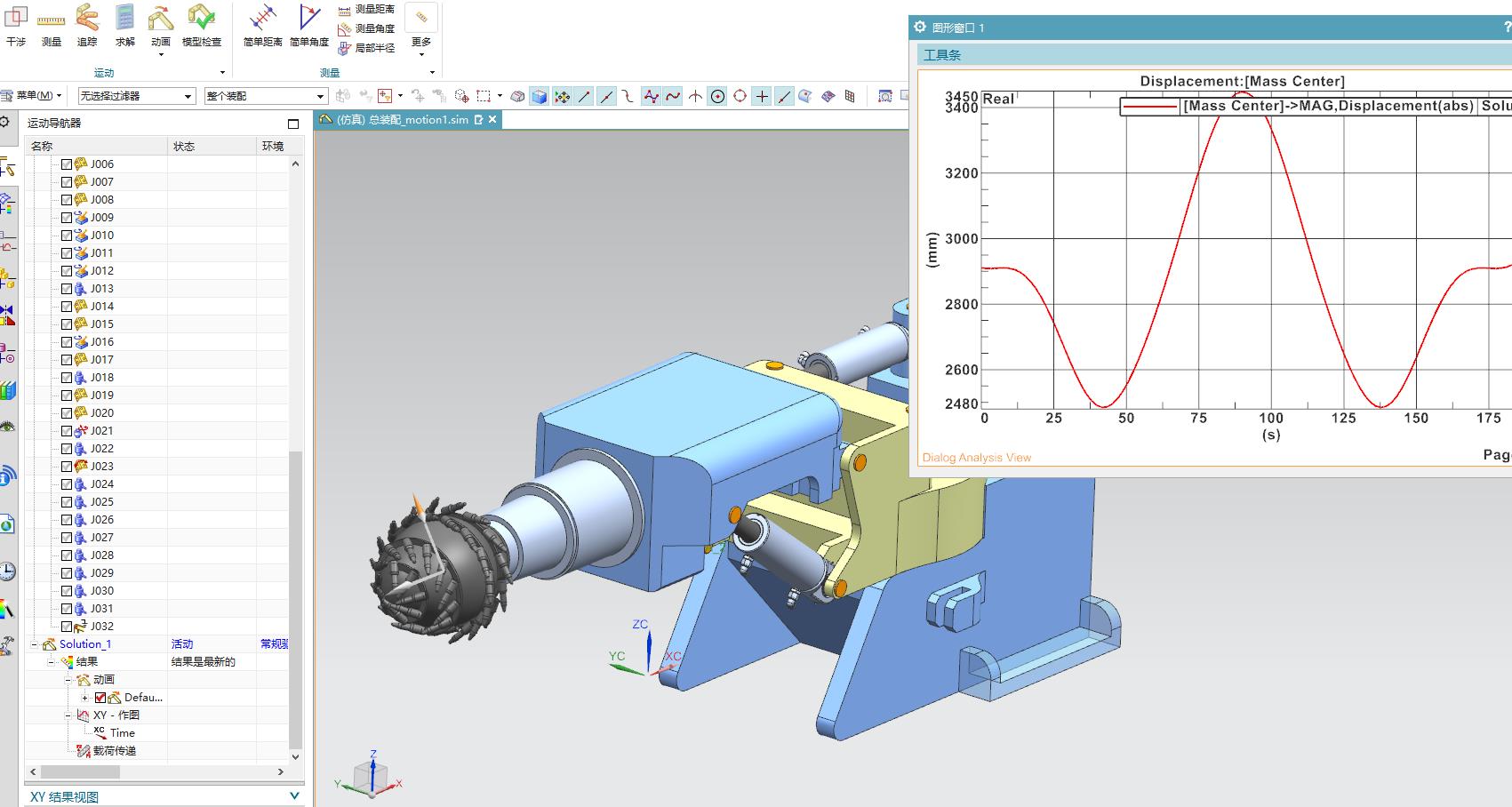
Task: Click the settings gear above the navigator
Action: pos(5,122)
